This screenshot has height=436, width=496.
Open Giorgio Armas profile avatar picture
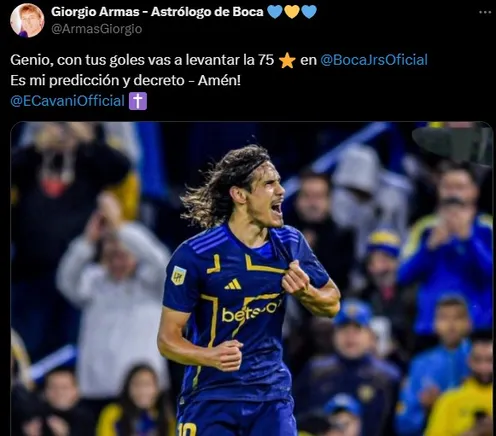coord(27,20)
